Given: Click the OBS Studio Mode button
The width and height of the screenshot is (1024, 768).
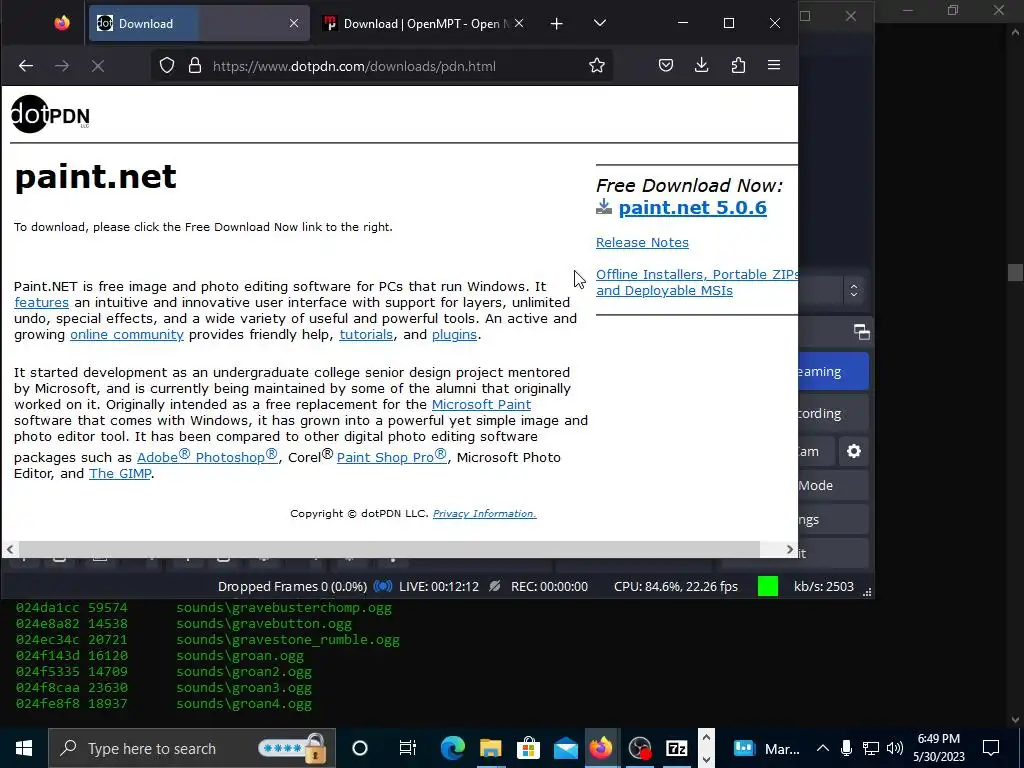Looking at the screenshot, I should [833, 485].
